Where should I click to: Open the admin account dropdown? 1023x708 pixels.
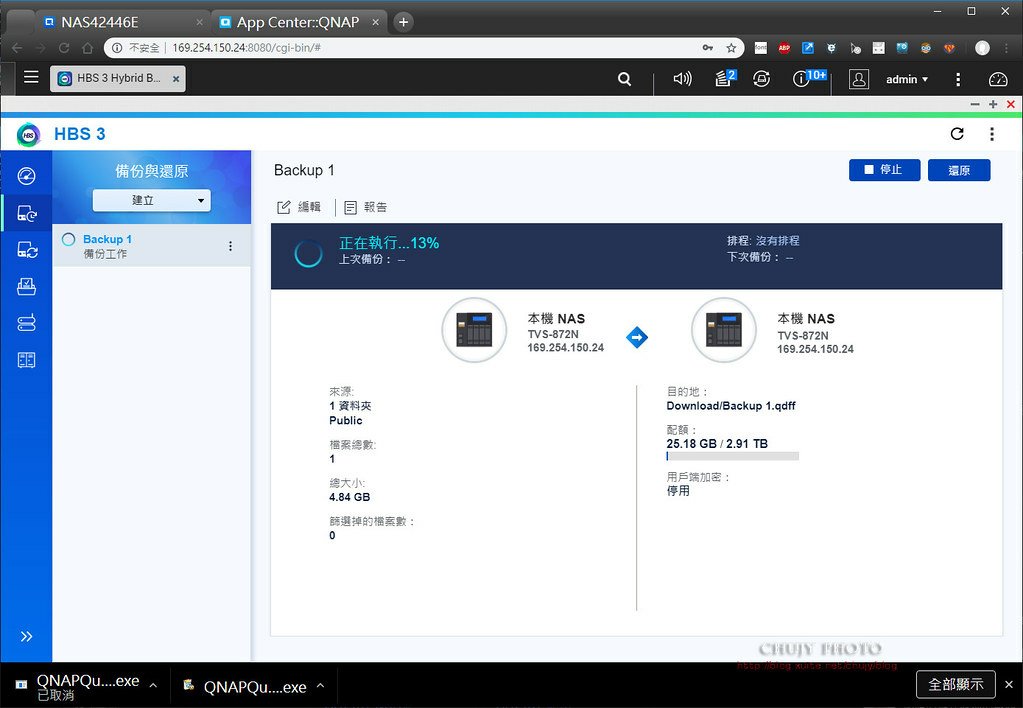click(907, 79)
